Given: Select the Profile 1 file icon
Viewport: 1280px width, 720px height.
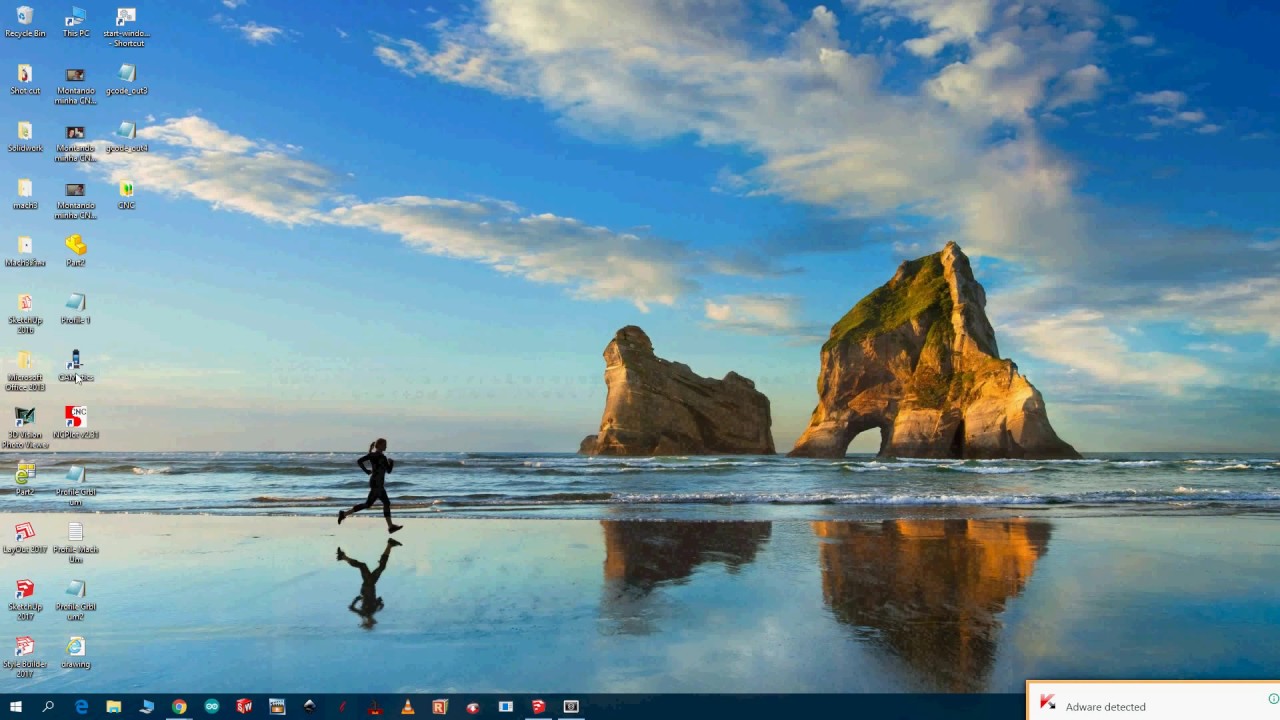Looking at the screenshot, I should pyautogui.click(x=76, y=309).
